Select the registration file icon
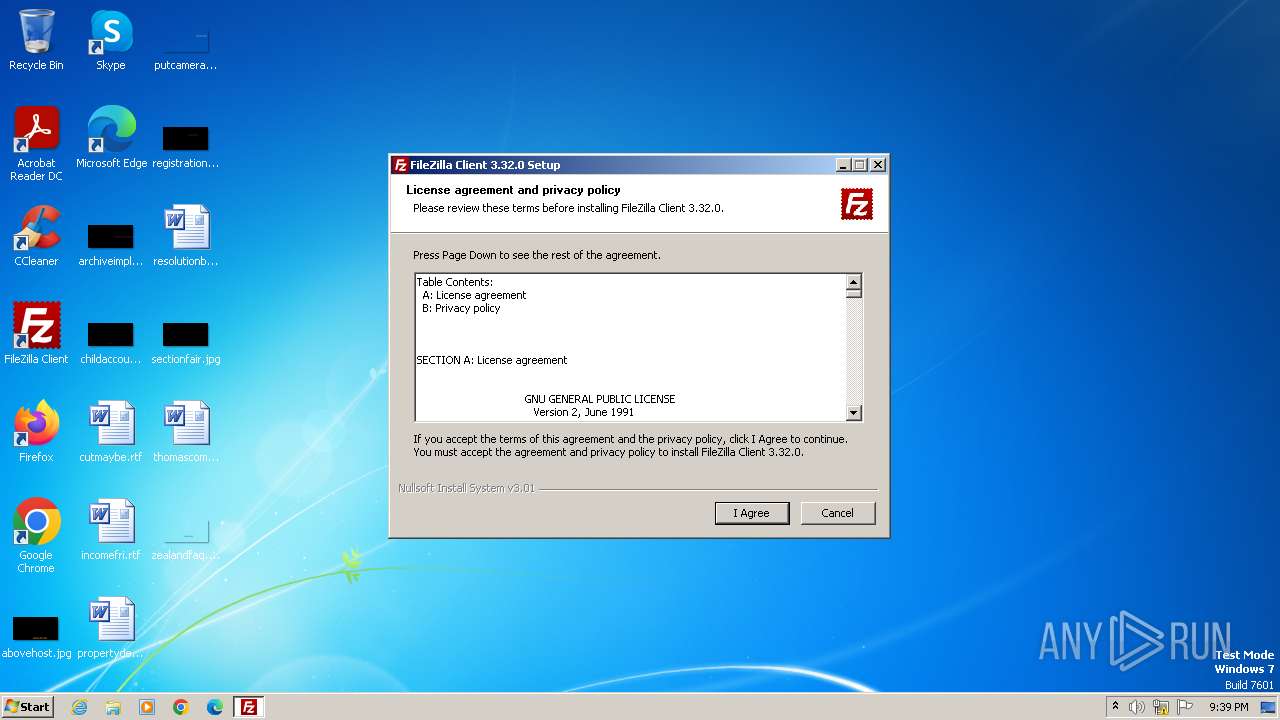This screenshot has height=720, width=1280. [186, 145]
